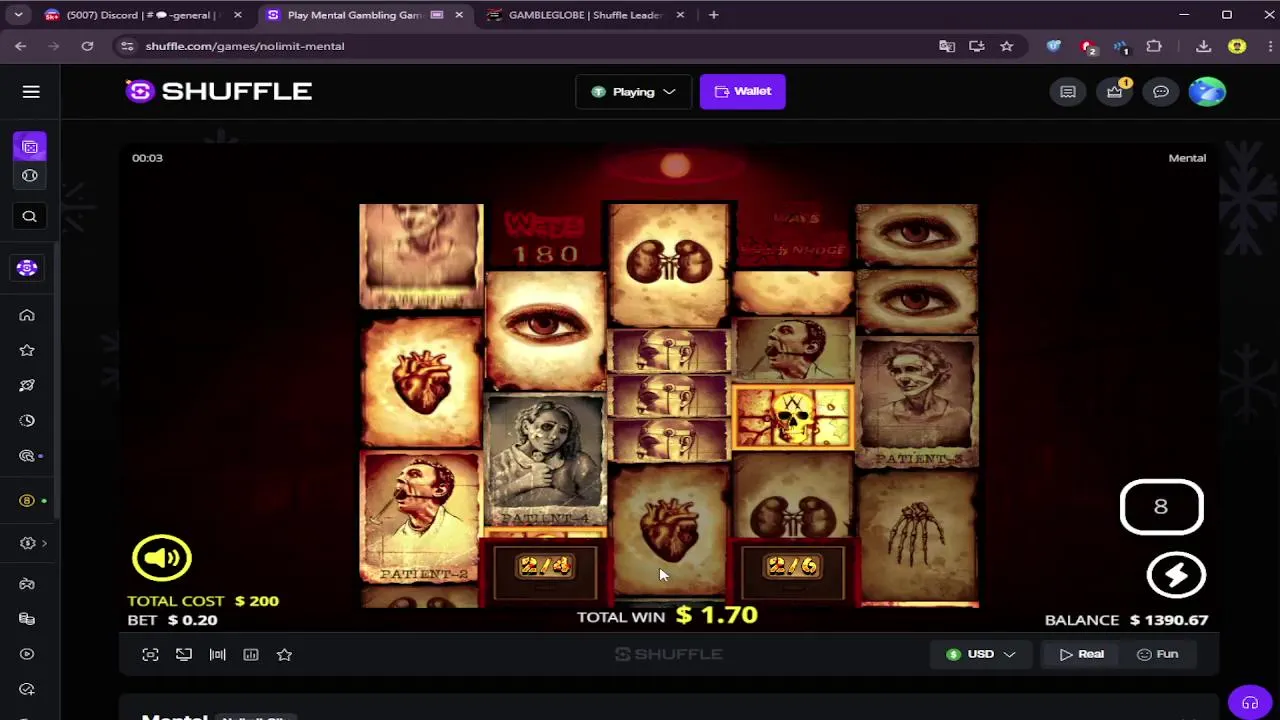The image size is (1280, 720).
Task: Open the Chrome profile avatar
Action: tap(1237, 46)
